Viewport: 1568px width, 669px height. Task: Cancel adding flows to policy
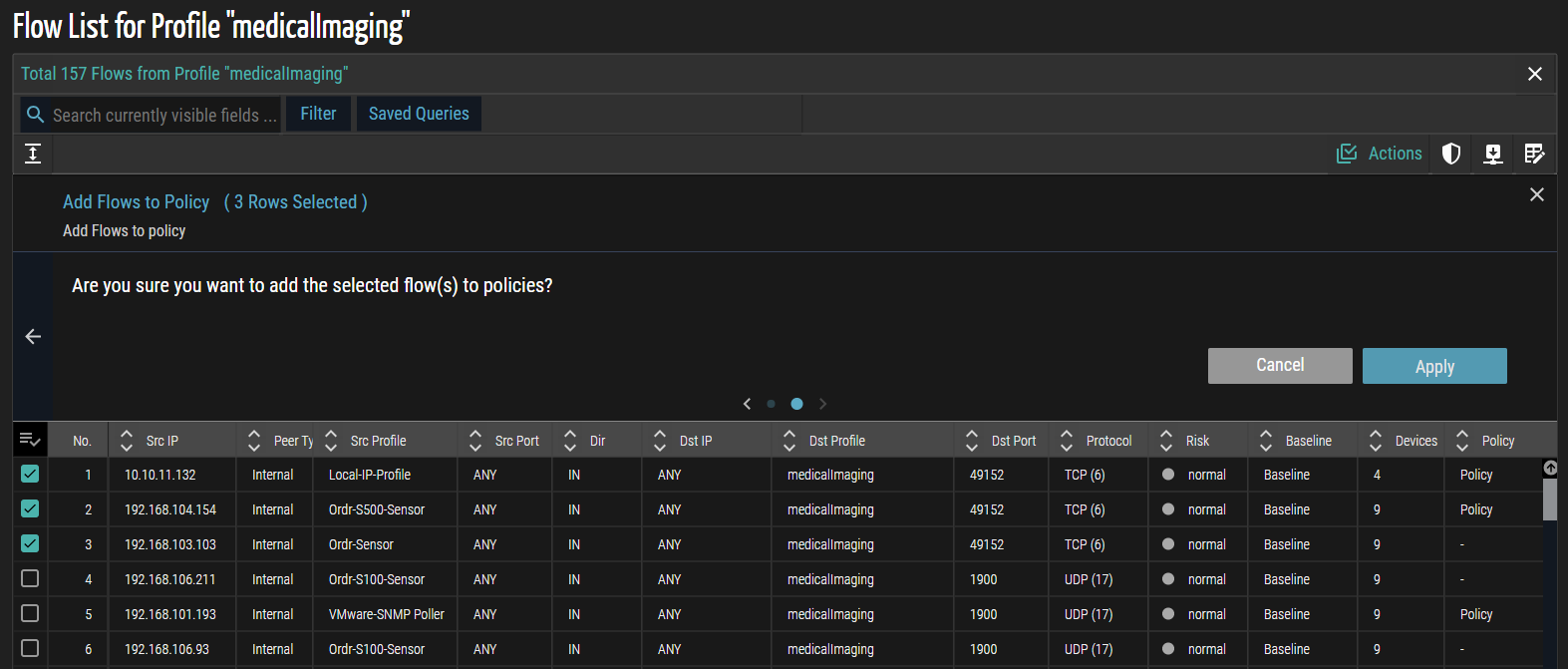coord(1279,366)
